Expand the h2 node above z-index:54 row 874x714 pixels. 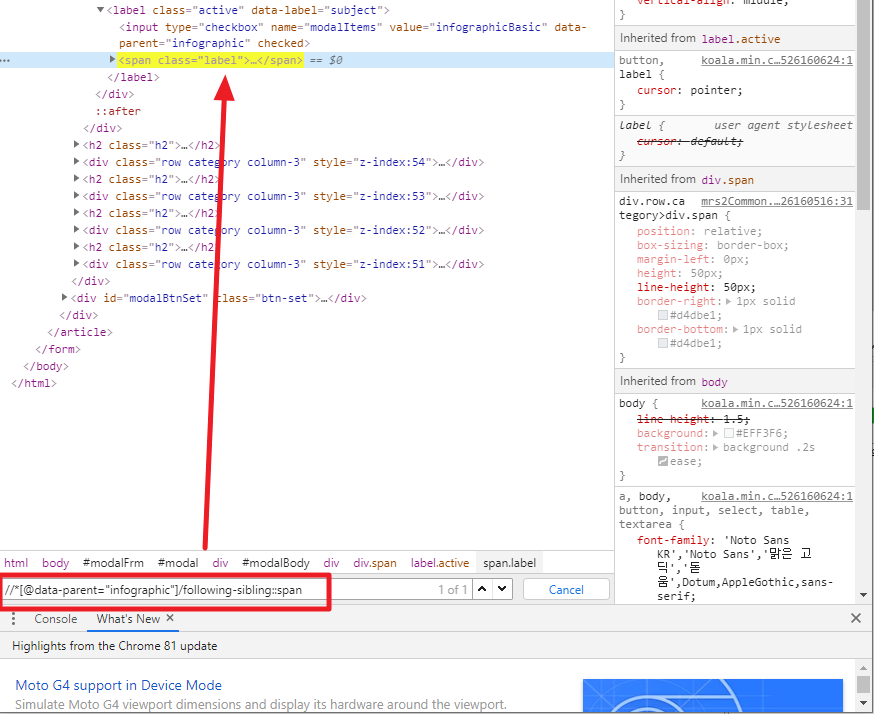point(76,144)
